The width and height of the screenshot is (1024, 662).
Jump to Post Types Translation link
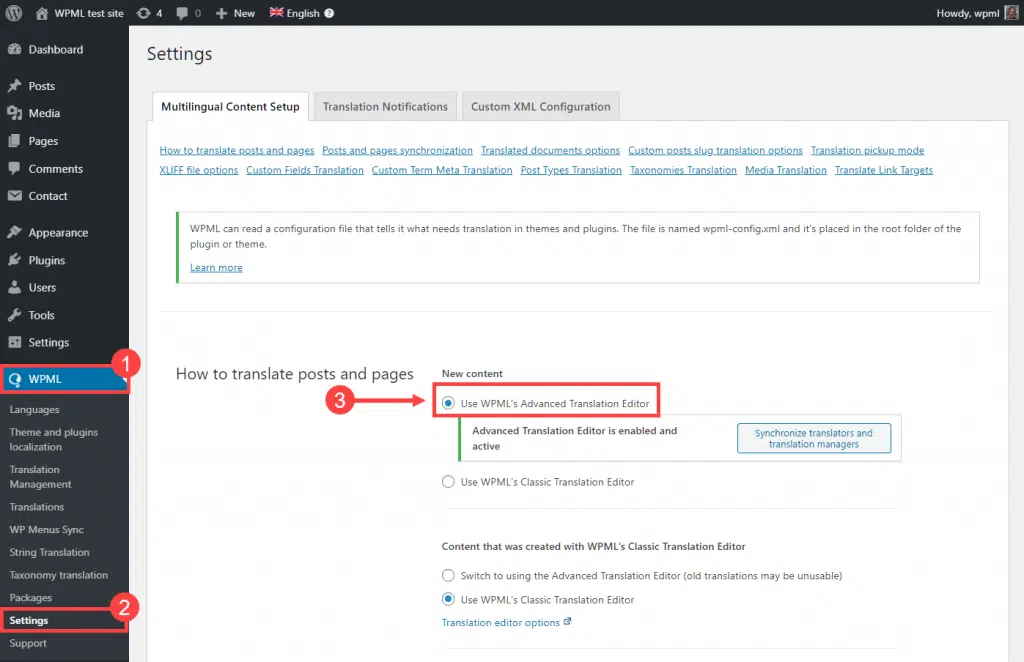click(571, 170)
